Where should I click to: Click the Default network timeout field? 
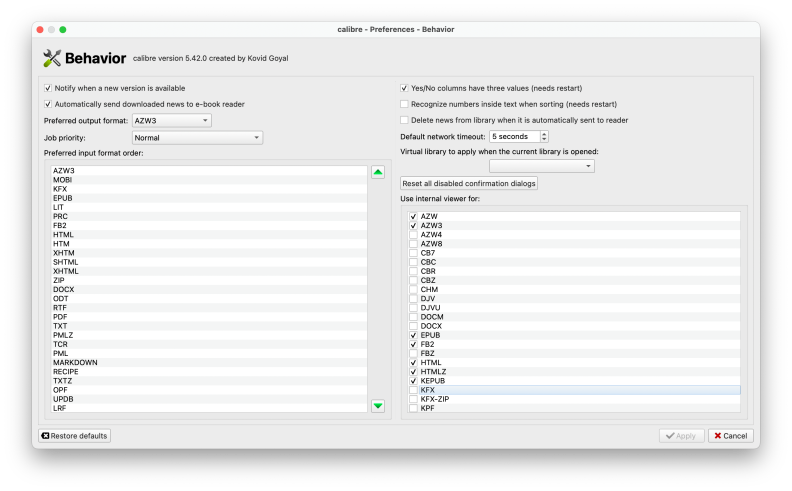coord(515,136)
